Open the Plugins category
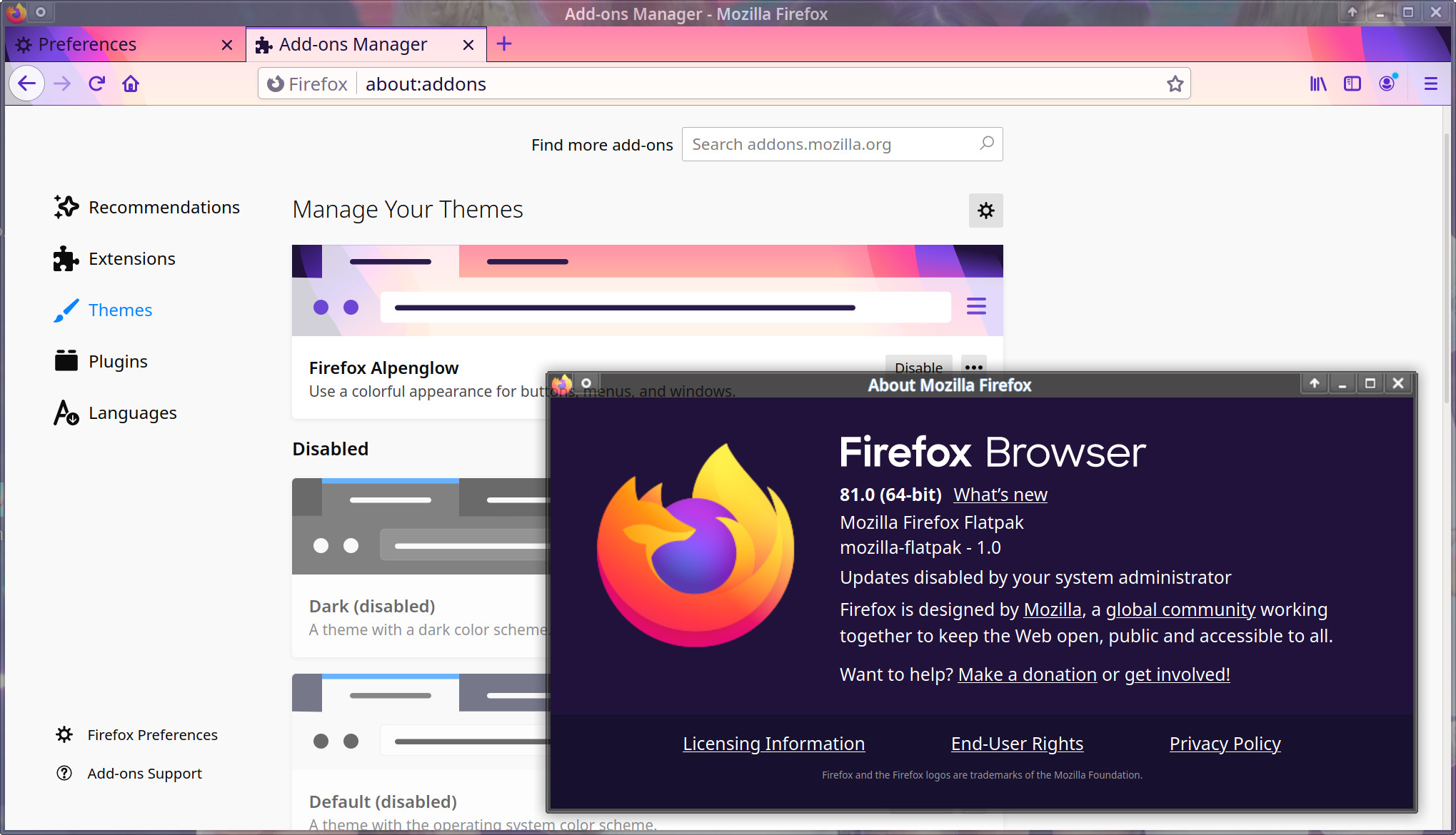The height and width of the screenshot is (835, 1456). pos(118,361)
